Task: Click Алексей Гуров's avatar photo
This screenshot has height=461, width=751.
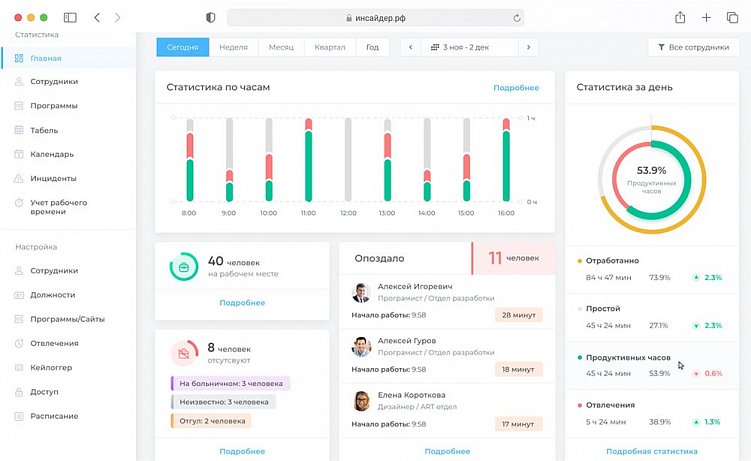Action: click(362, 347)
